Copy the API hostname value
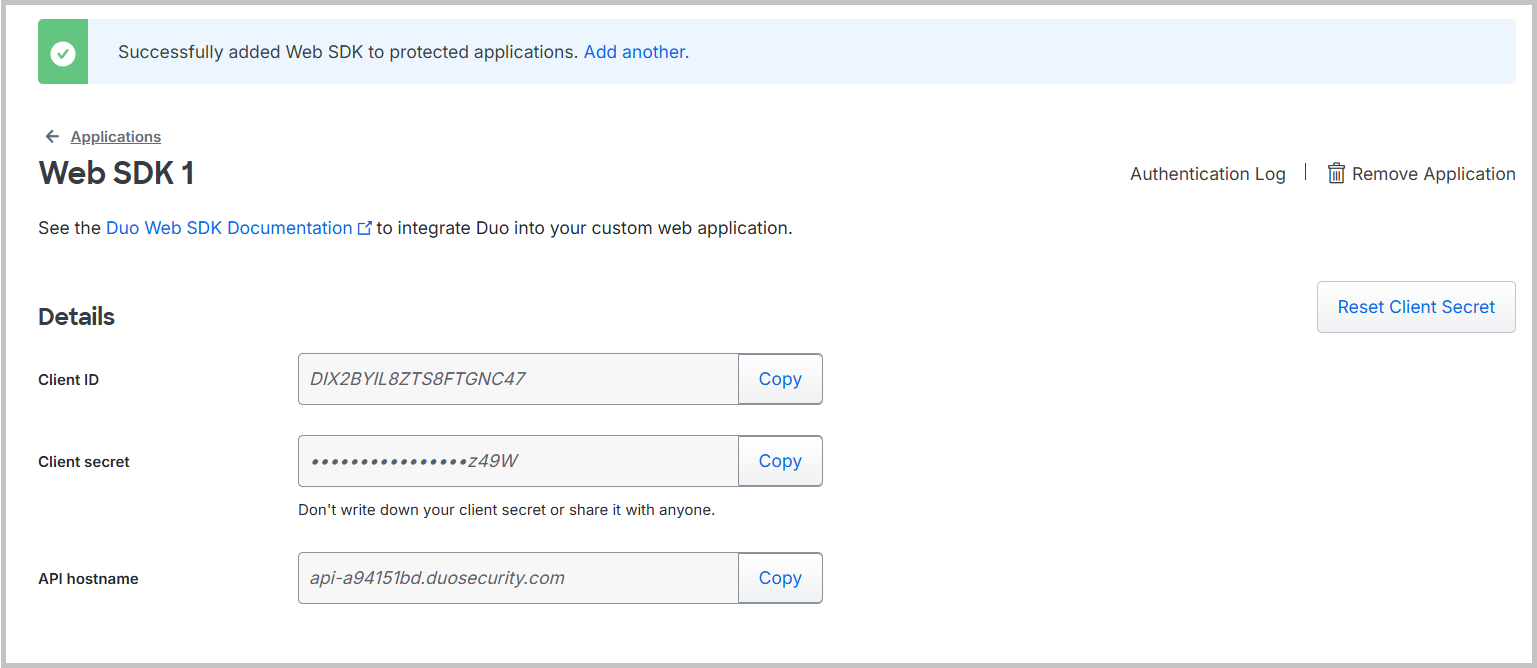Viewport: 1537px width, 668px height. click(x=780, y=578)
